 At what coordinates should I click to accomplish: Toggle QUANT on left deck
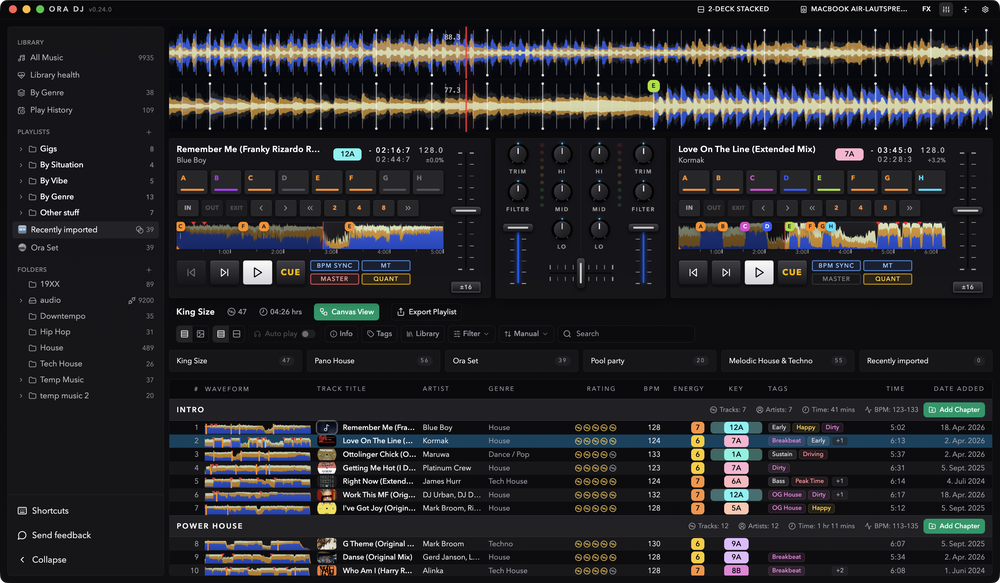pyautogui.click(x=386, y=279)
